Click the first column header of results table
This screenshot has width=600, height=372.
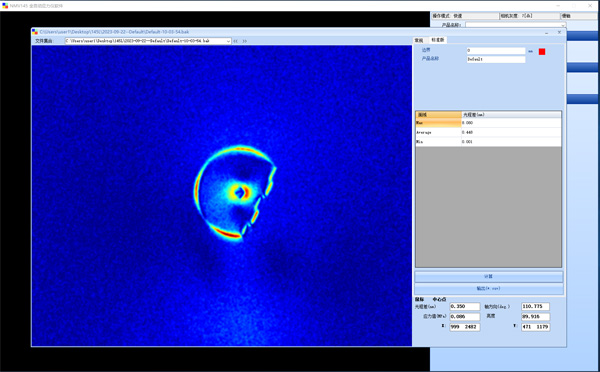click(x=439, y=115)
